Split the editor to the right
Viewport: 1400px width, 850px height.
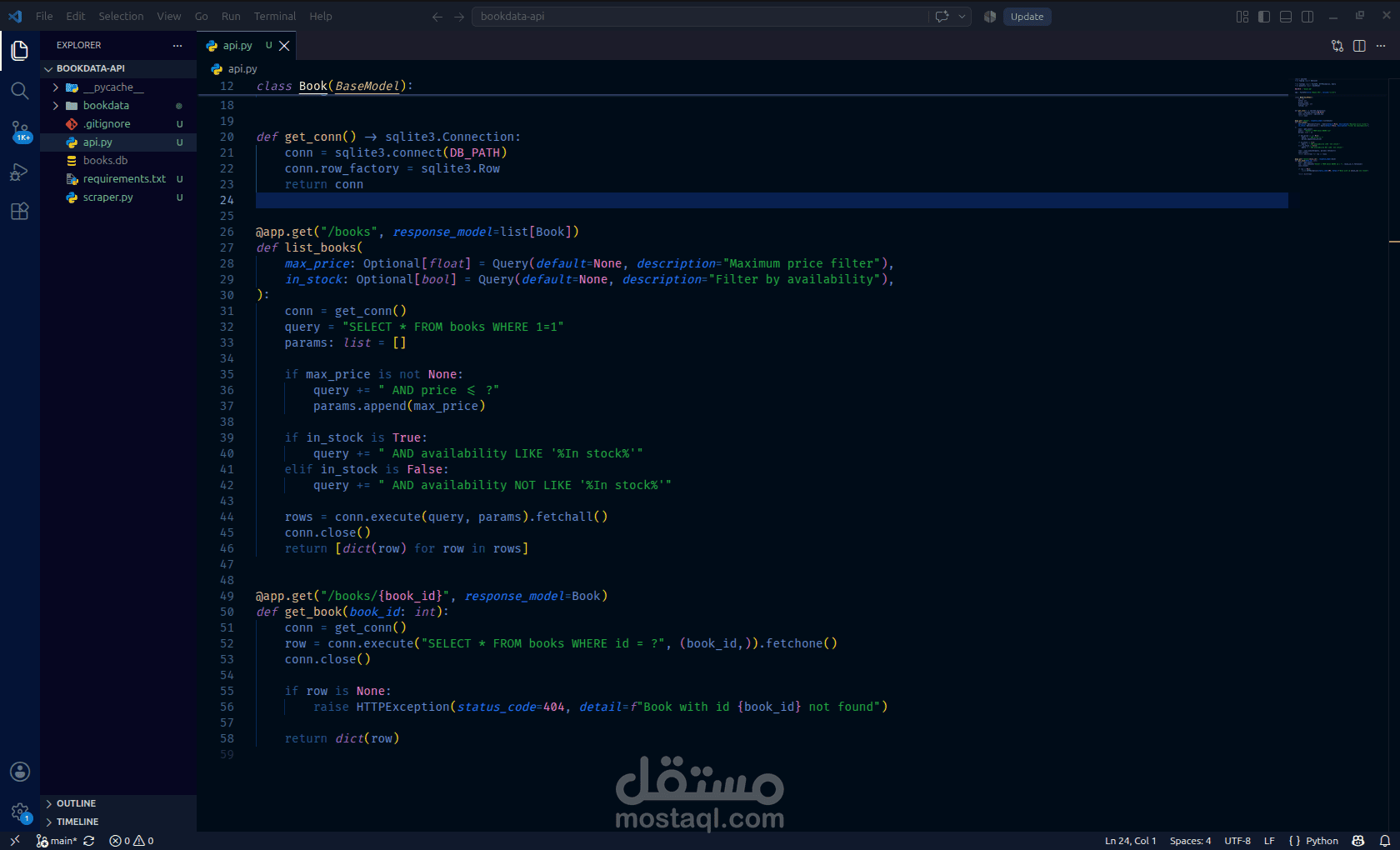tap(1359, 46)
